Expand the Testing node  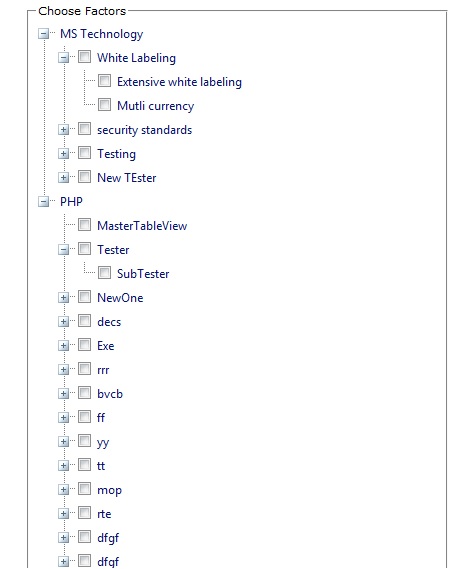pyautogui.click(x=64, y=154)
